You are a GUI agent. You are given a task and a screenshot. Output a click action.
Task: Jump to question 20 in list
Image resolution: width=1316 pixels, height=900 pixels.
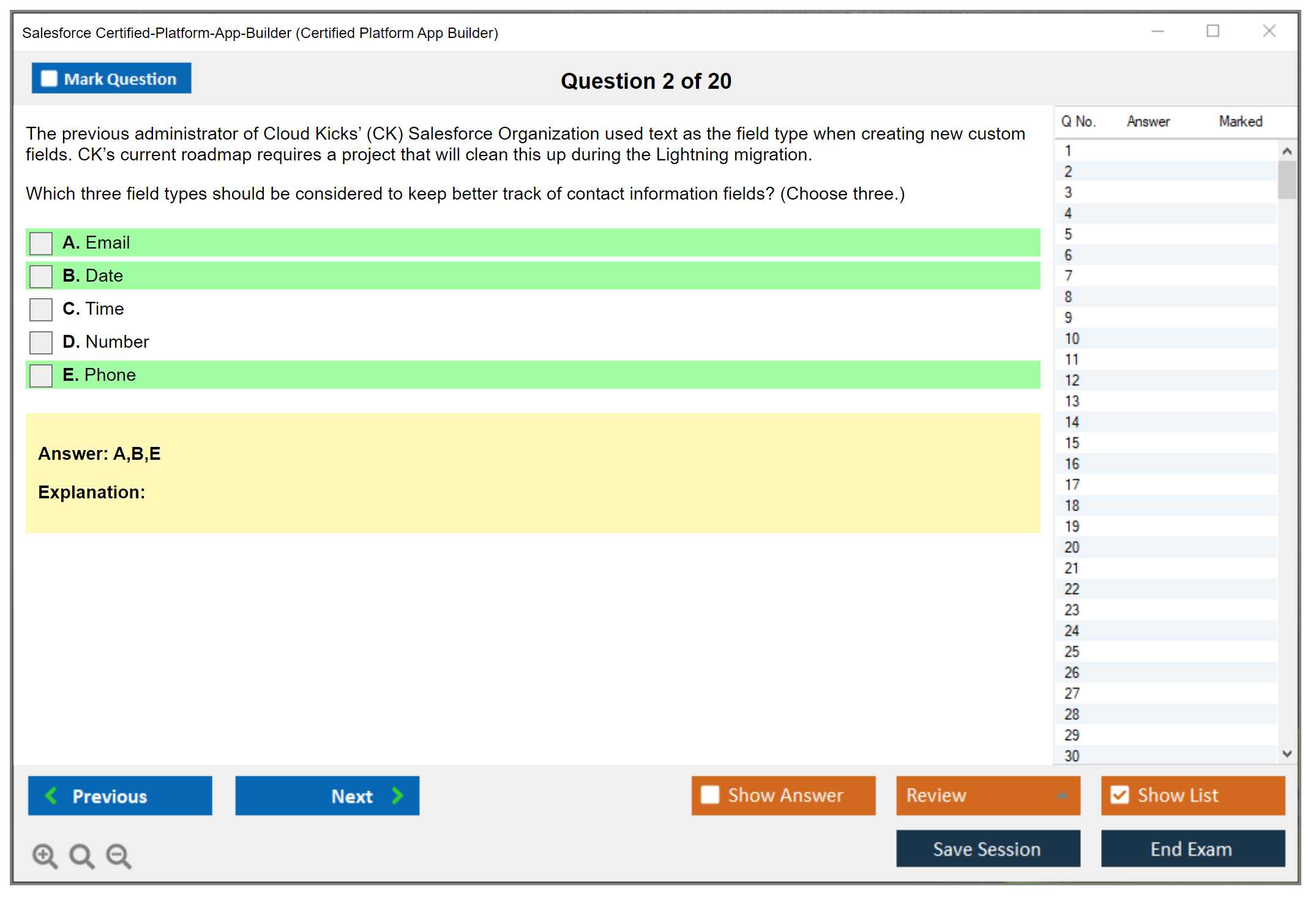pos(1072,547)
